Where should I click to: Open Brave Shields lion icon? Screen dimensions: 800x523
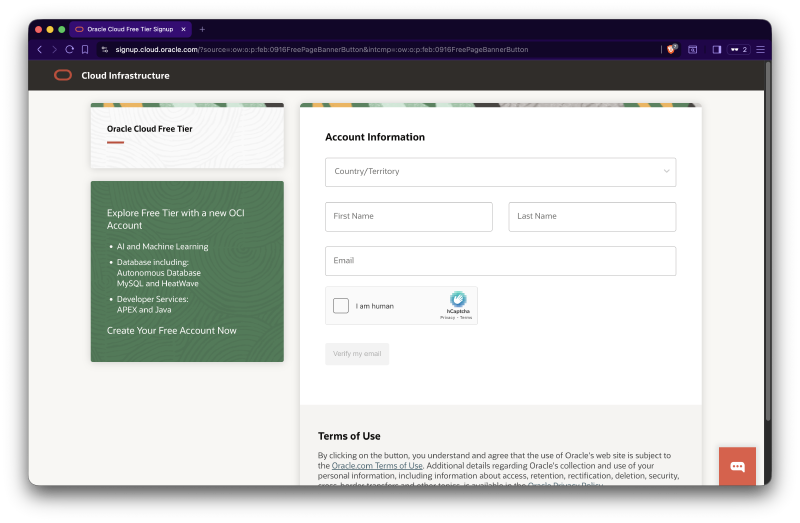[671, 49]
